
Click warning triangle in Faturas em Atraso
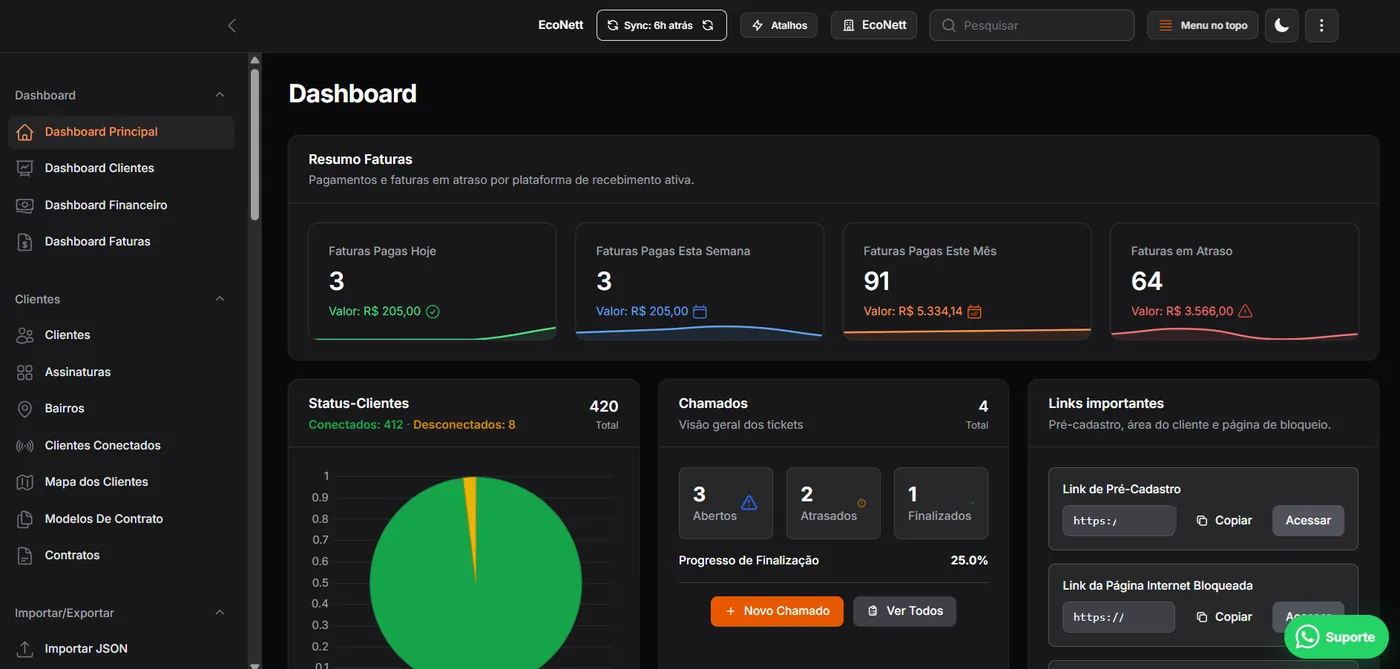click(1245, 311)
